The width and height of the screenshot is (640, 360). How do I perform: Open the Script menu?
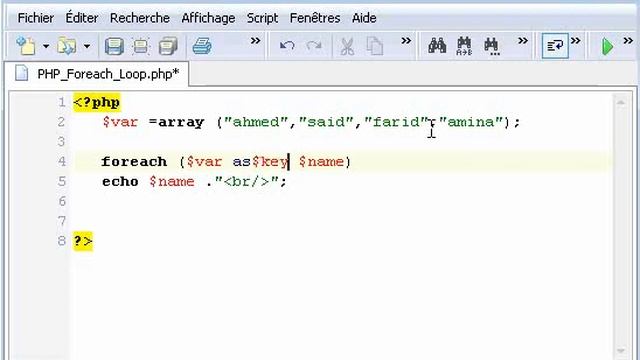262,18
